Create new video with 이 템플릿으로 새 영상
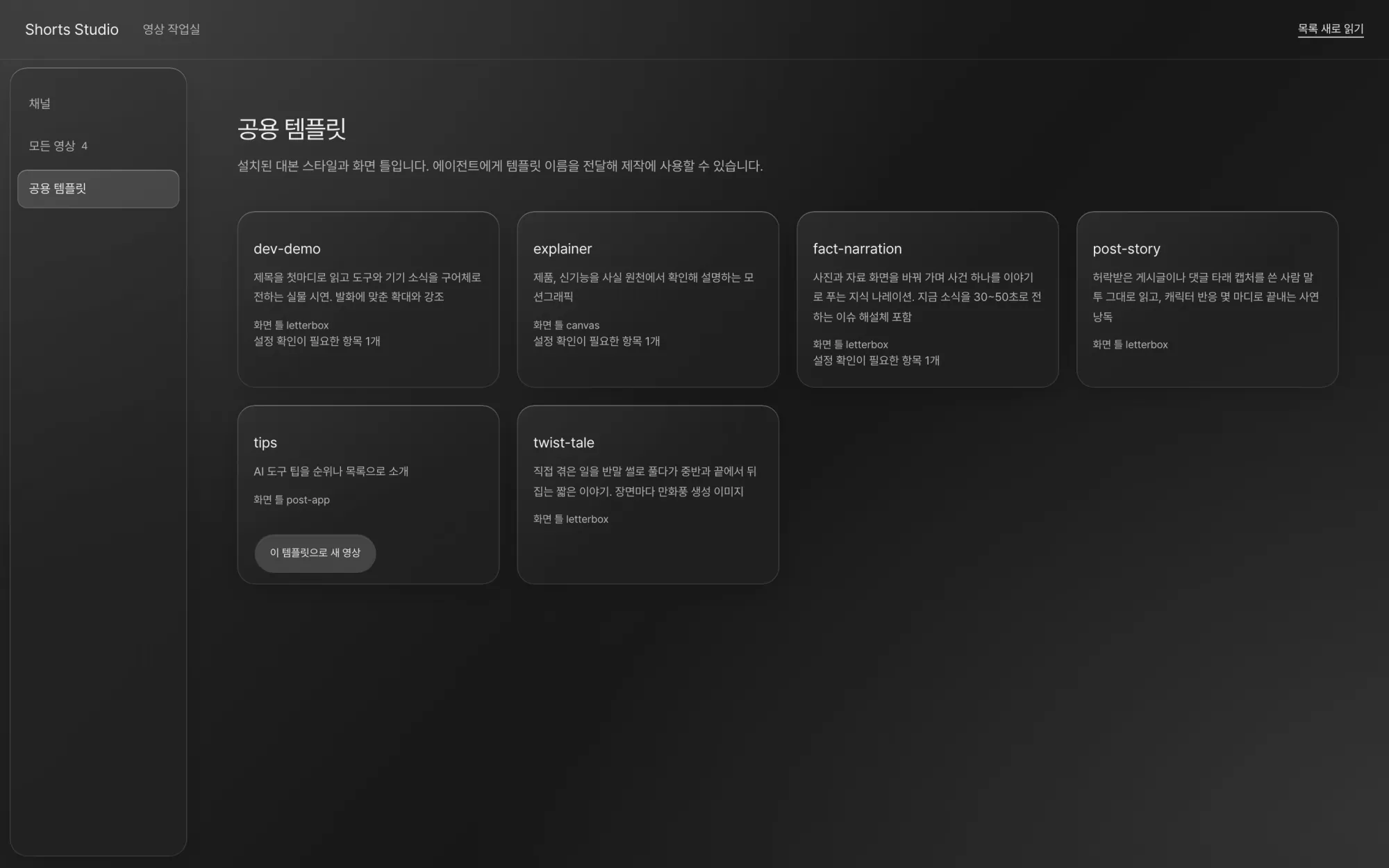Viewport: 1389px width, 868px height. tap(315, 553)
